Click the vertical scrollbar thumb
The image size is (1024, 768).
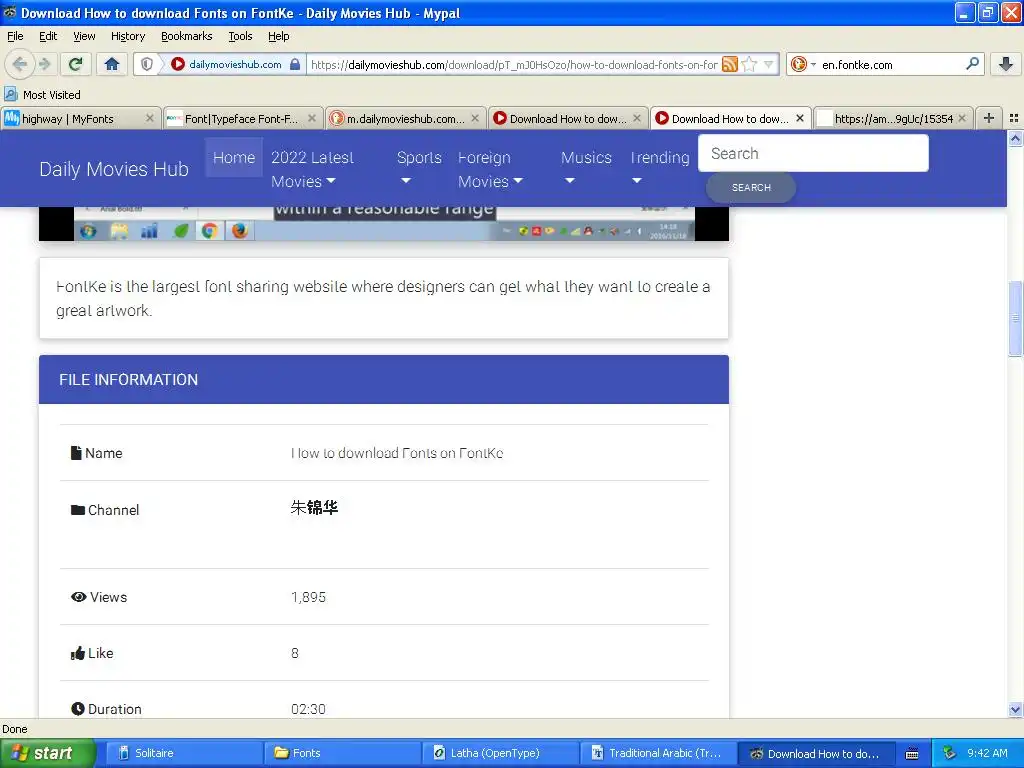[x=1015, y=318]
